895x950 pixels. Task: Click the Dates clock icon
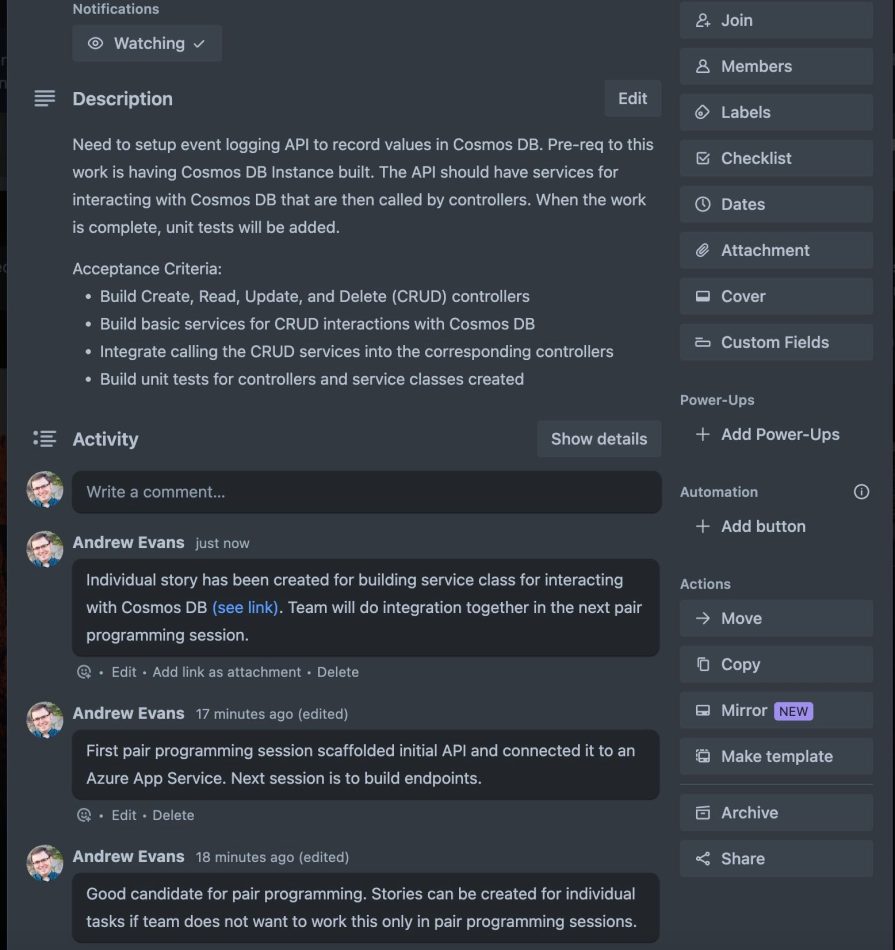coord(703,205)
